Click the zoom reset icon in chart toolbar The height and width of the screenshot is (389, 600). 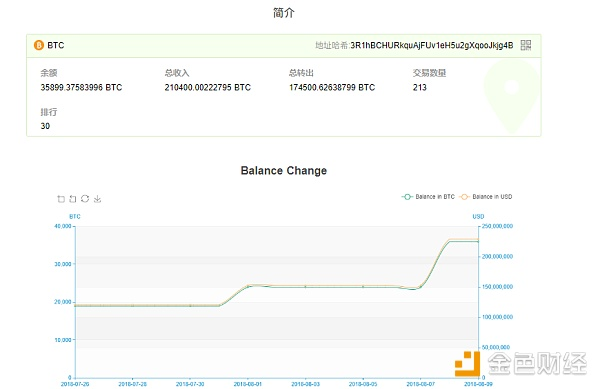click(x=73, y=199)
